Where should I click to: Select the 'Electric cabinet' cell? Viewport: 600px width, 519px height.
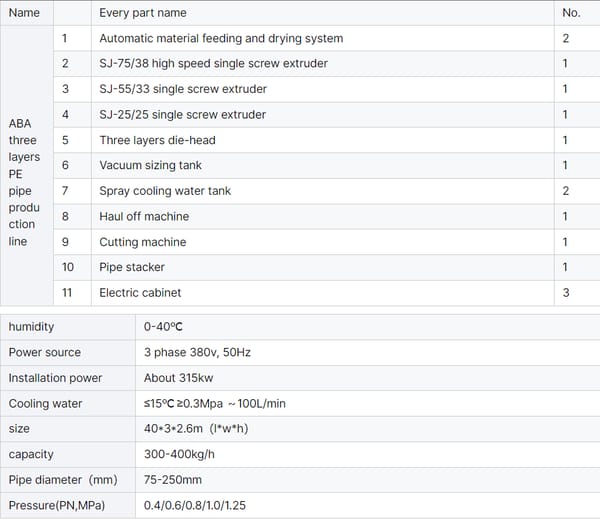[139, 293]
